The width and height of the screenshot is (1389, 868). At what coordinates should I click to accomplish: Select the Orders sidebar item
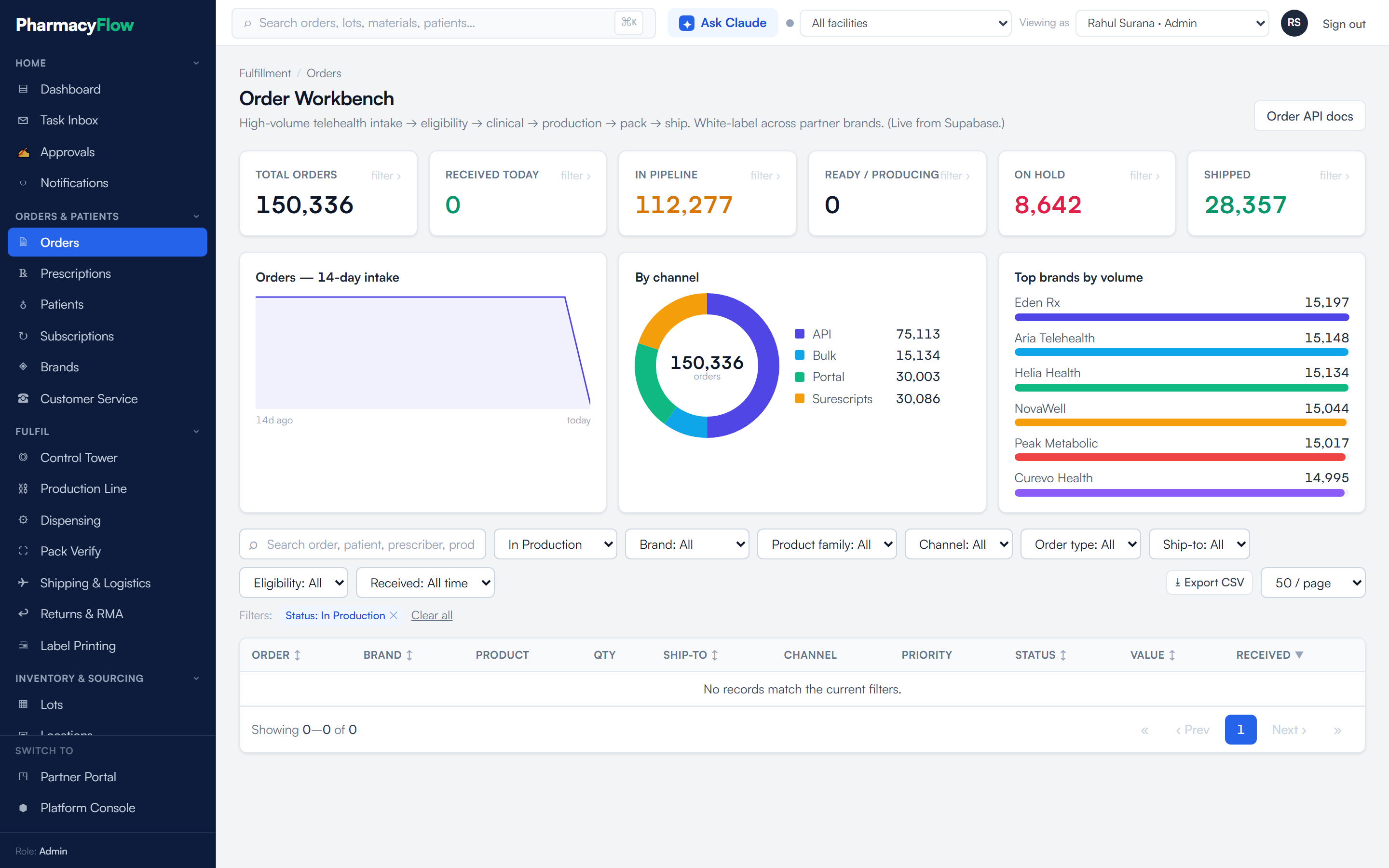coord(108,242)
